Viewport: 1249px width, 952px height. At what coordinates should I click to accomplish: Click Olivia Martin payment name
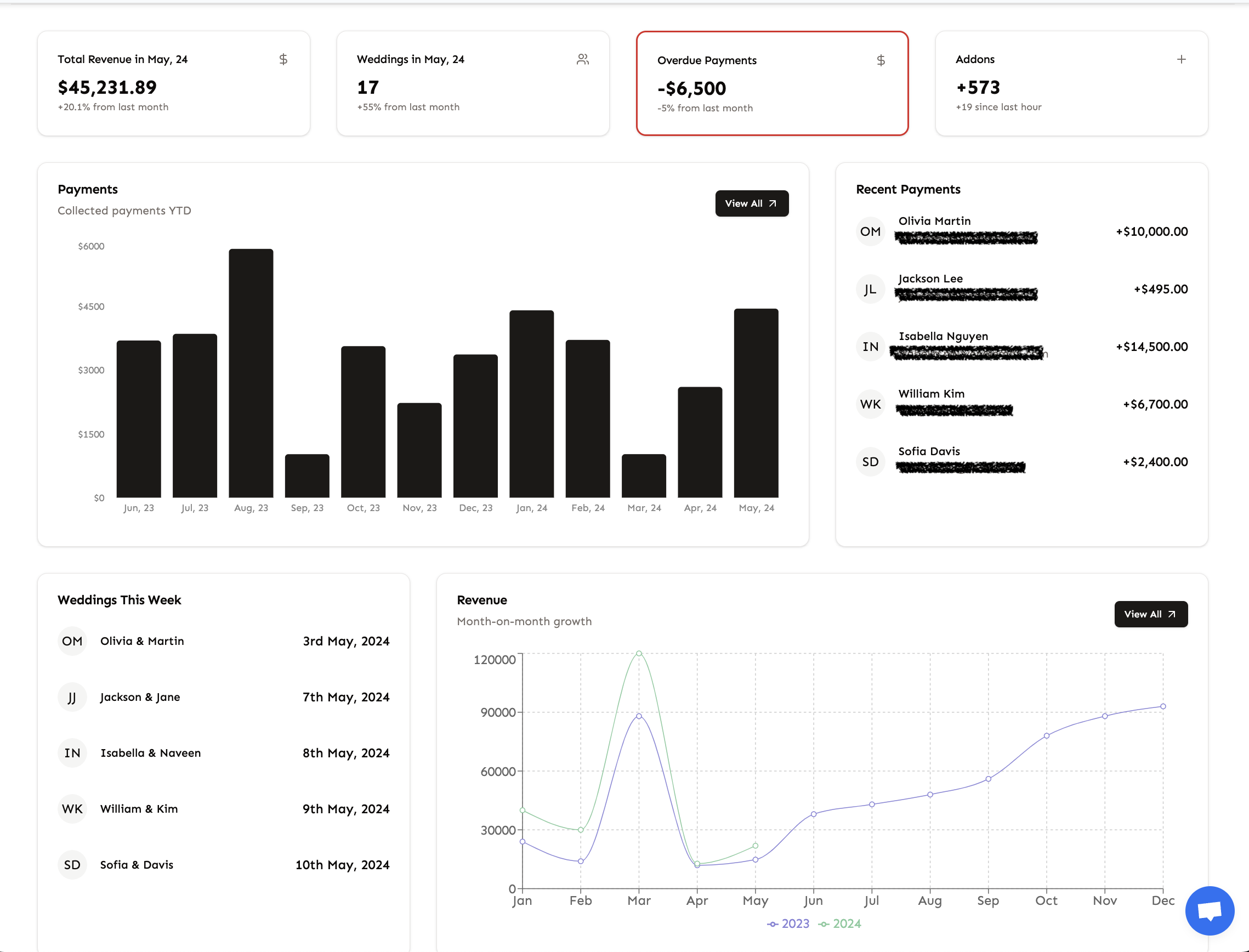tap(934, 221)
